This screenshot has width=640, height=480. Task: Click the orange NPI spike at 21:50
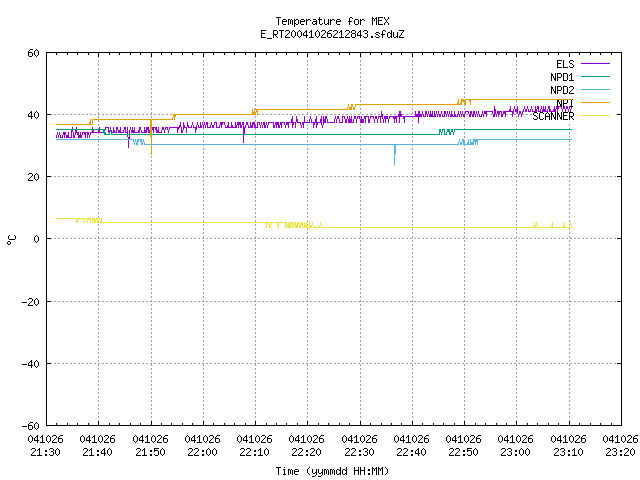tap(151, 137)
